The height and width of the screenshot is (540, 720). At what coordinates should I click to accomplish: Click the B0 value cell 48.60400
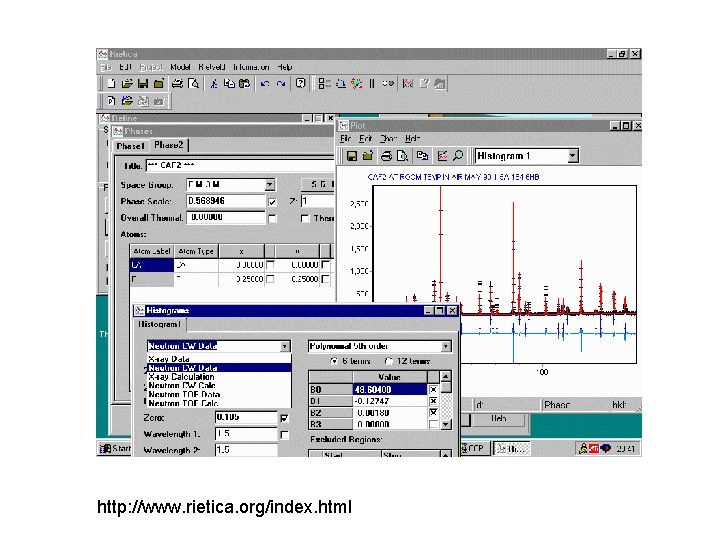390,389
